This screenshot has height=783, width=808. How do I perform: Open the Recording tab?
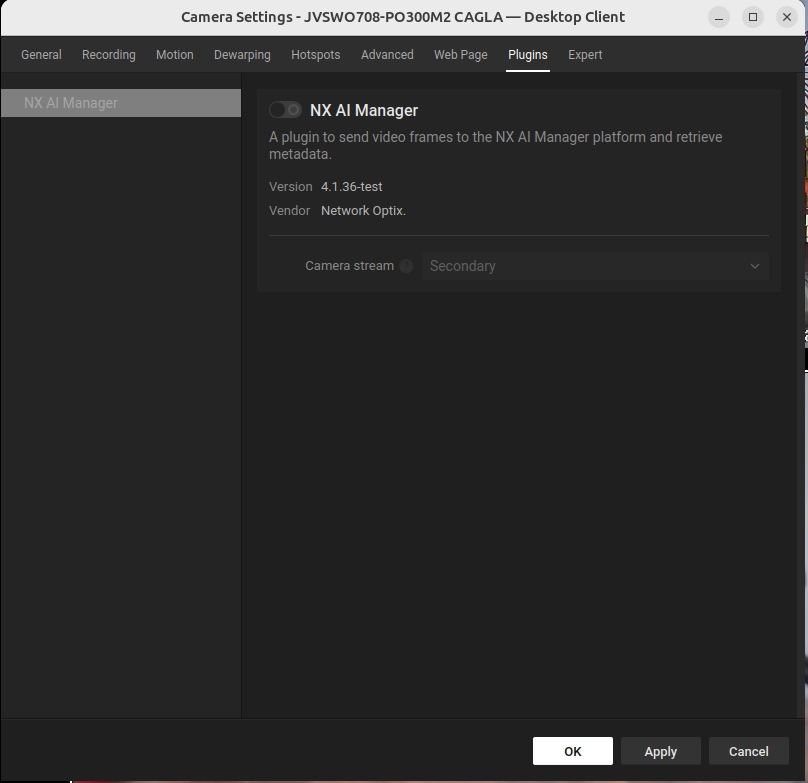[x=108, y=55]
